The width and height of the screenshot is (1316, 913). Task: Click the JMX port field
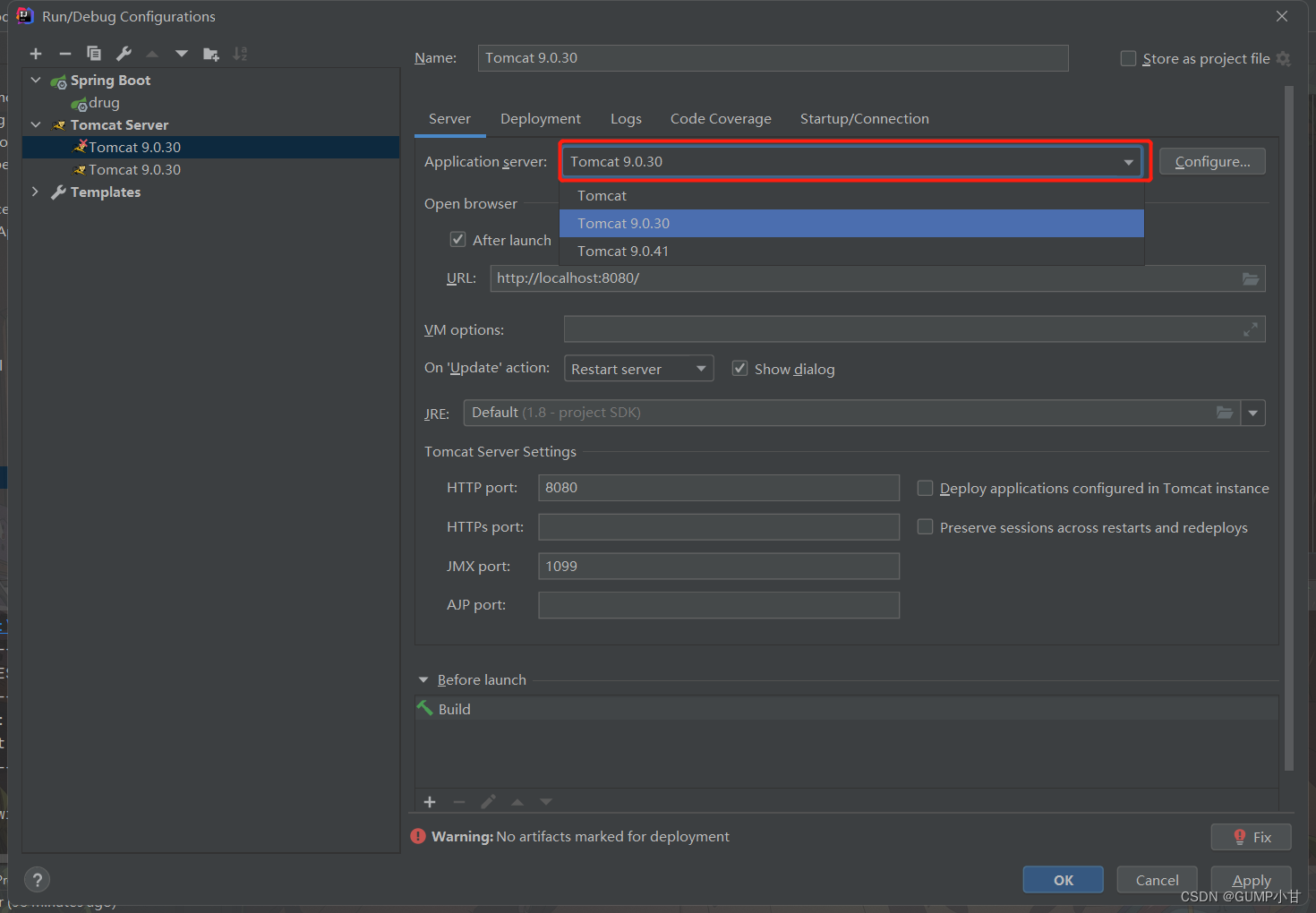point(719,567)
